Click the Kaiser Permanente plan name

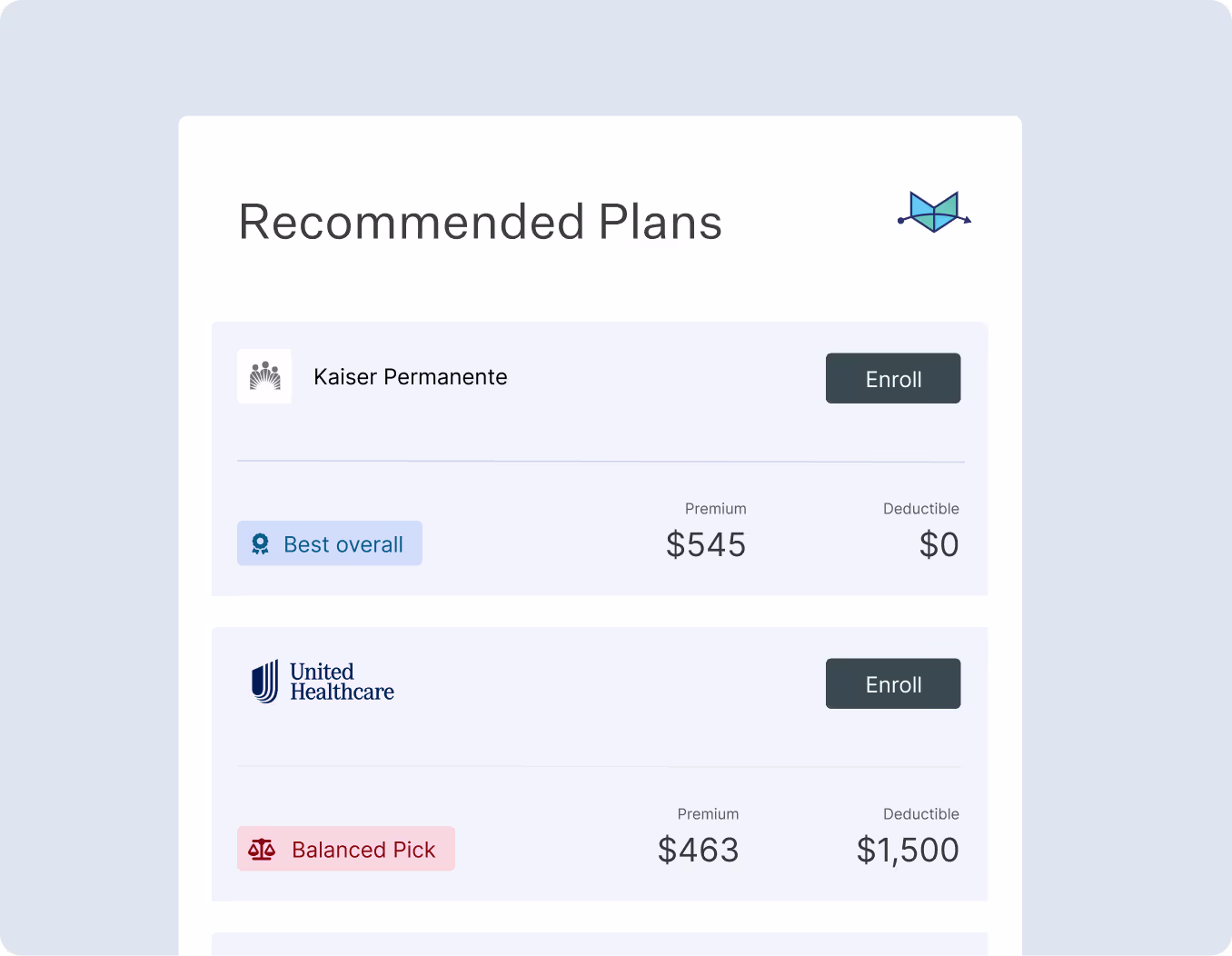(410, 376)
